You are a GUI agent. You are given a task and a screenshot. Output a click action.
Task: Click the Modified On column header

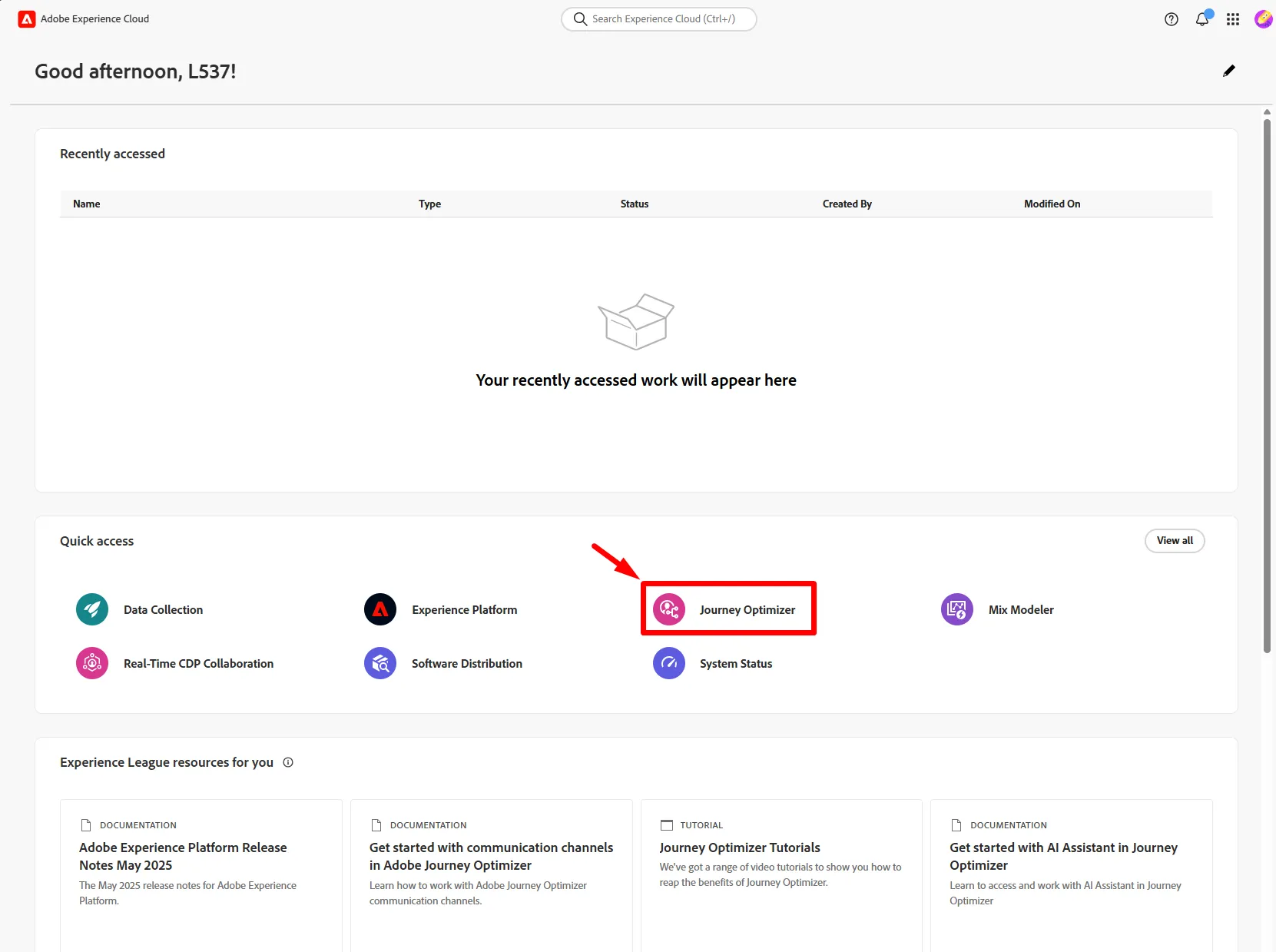pyautogui.click(x=1052, y=204)
